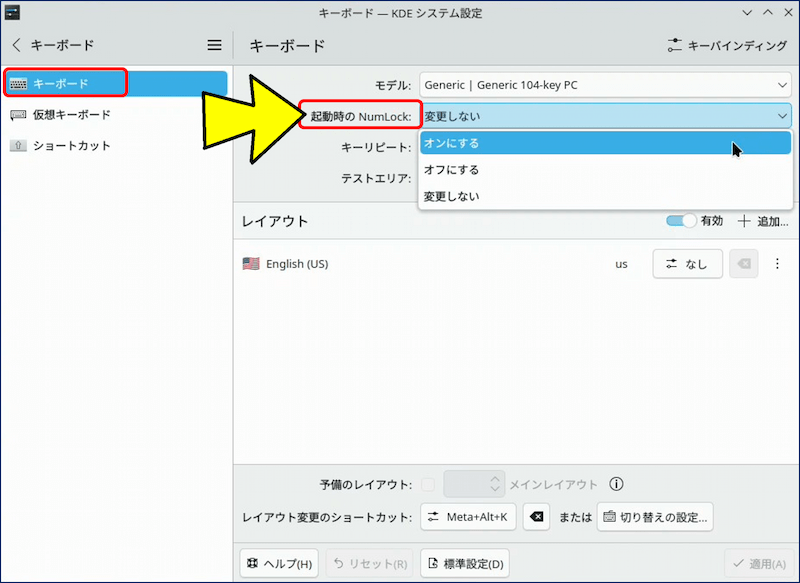Click the 標準設定(D) defaults button
800x583 pixels.
point(466,564)
